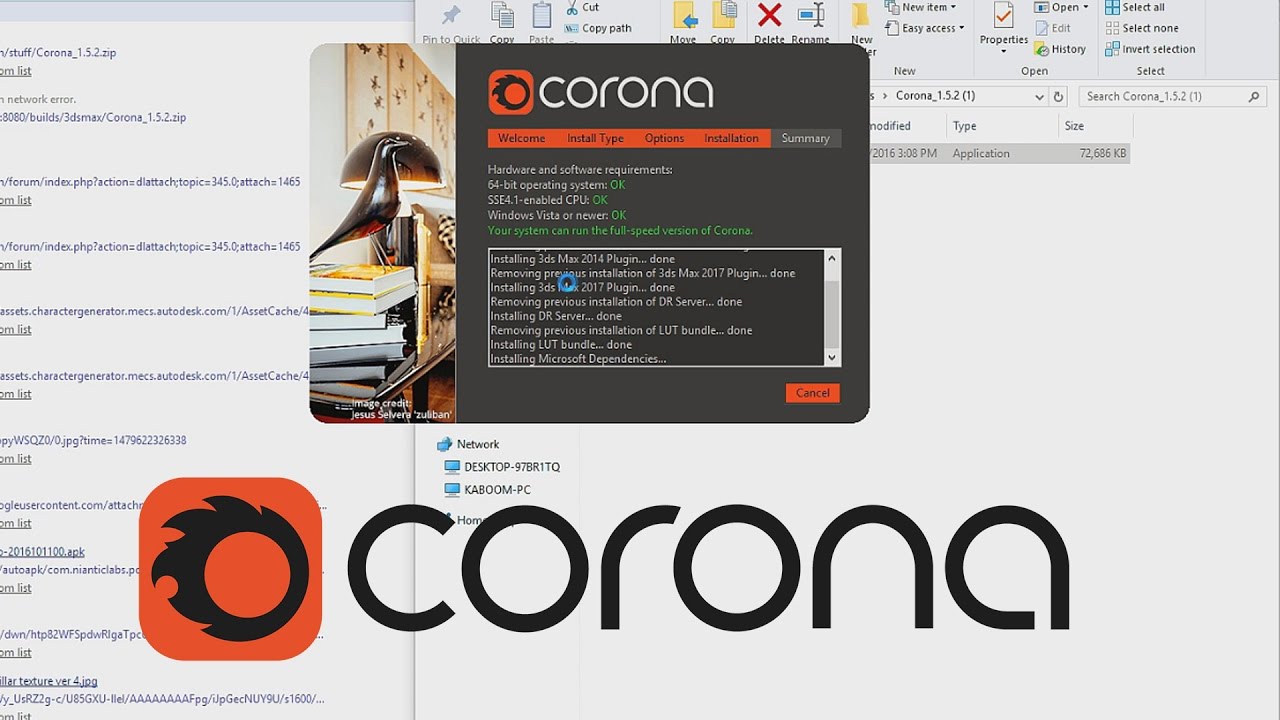1280x720 pixels.
Task: Open History in the Open group
Action: pyautogui.click(x=1061, y=49)
